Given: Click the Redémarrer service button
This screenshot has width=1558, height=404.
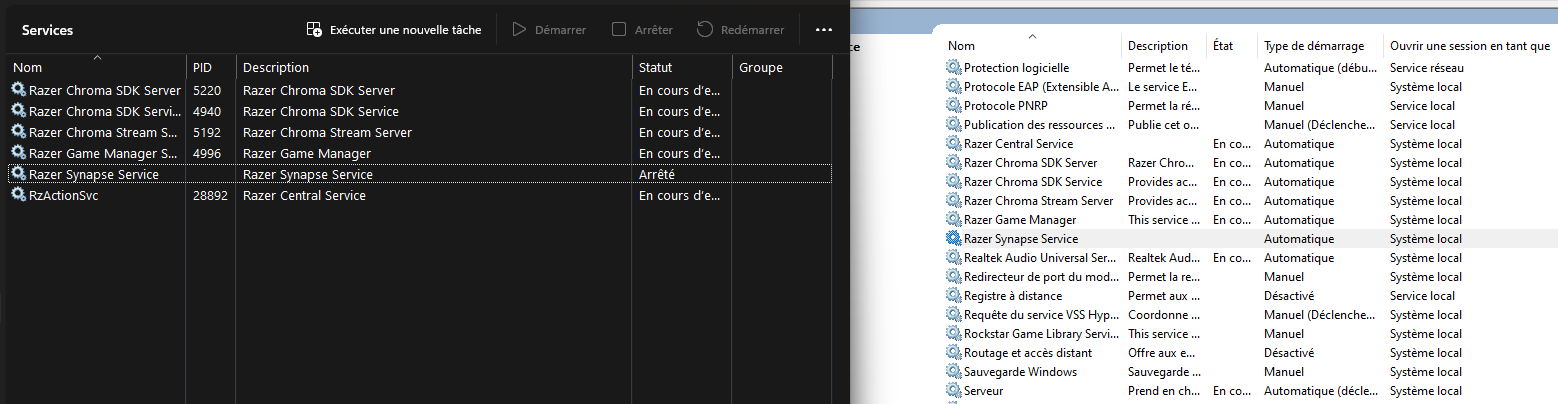Looking at the screenshot, I should pos(740,30).
